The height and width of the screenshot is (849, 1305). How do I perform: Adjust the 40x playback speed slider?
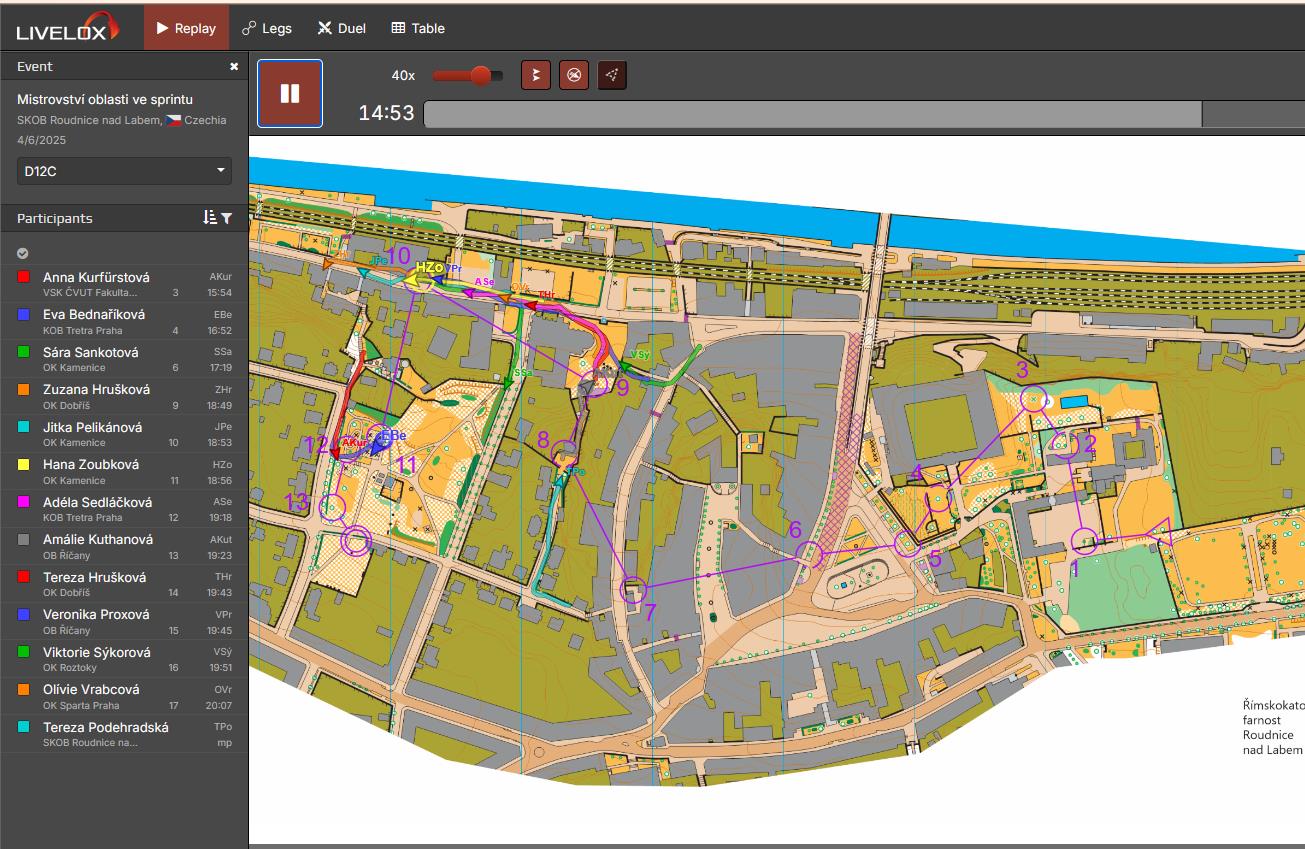[x=481, y=76]
